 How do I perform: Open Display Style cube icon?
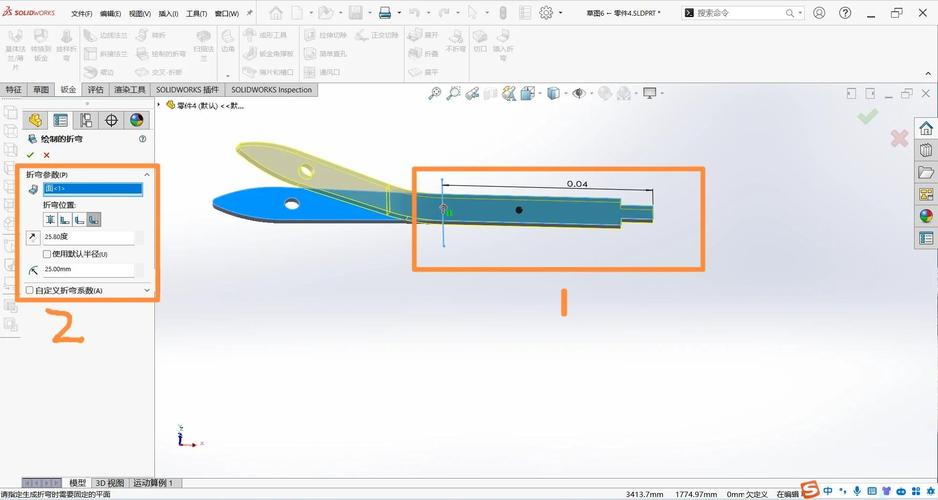(x=553, y=93)
